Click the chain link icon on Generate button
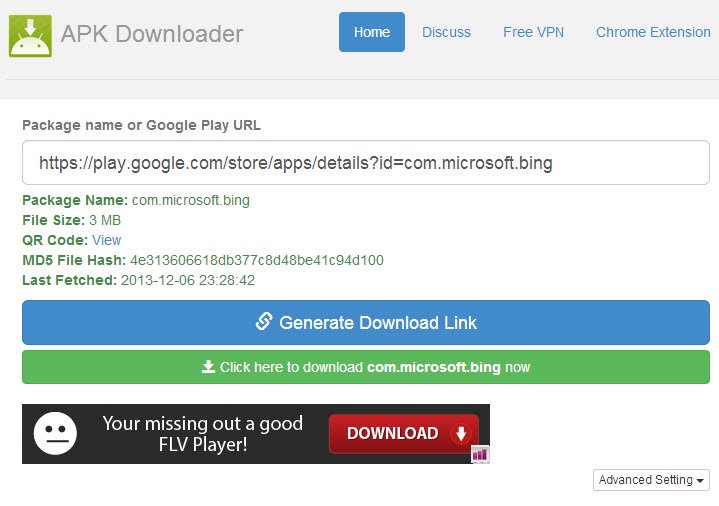The width and height of the screenshot is (719, 506). point(264,322)
